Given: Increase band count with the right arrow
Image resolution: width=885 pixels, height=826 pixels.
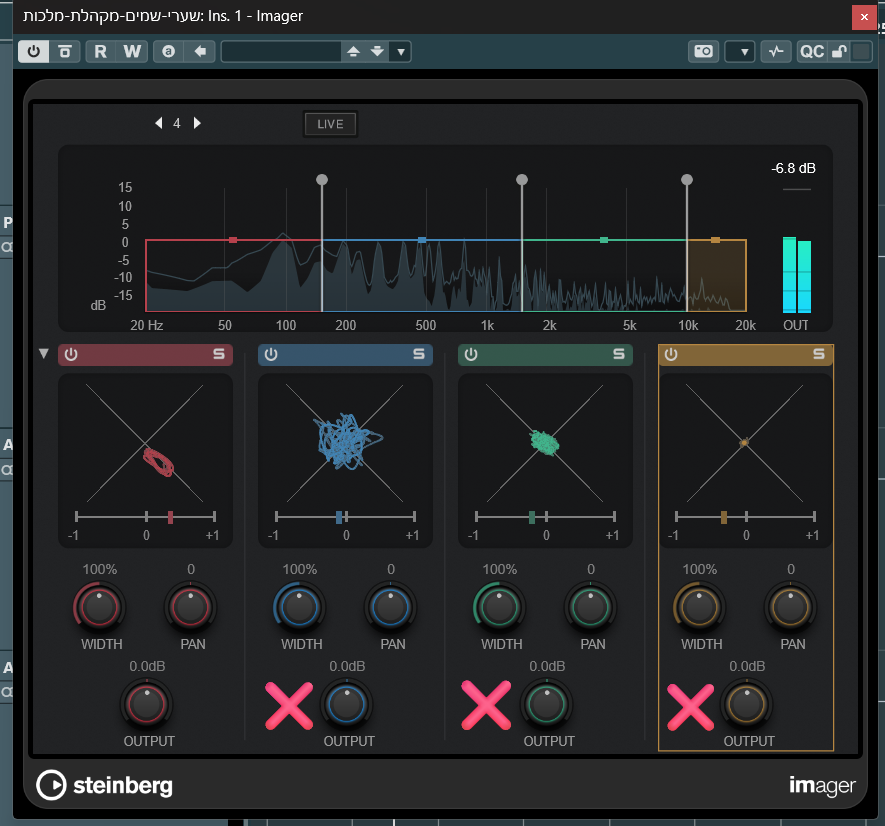Looking at the screenshot, I should [197, 123].
